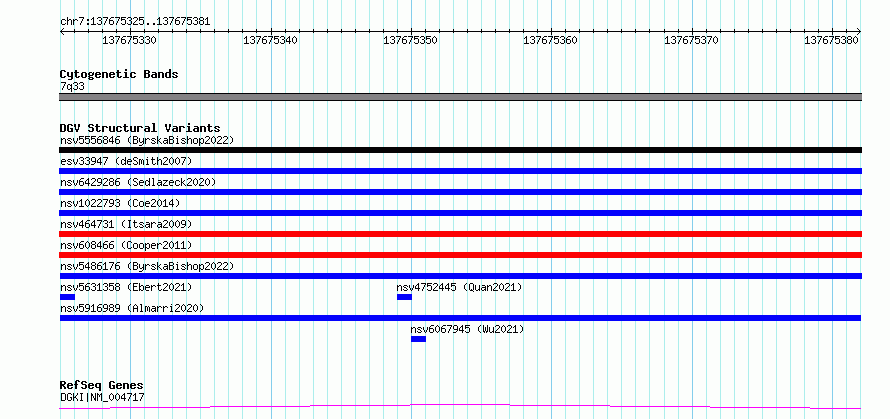Click the red bar for nsv464731

pyautogui.click(x=460, y=234)
